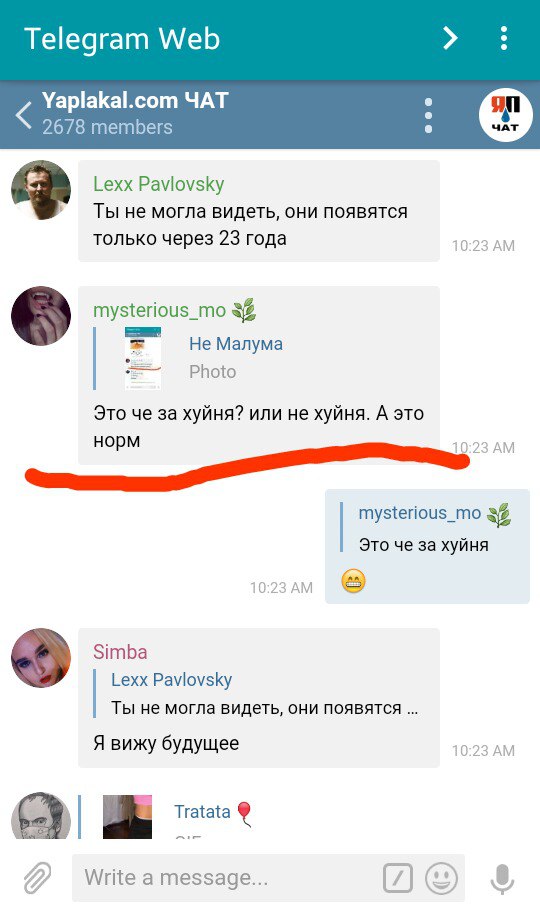Click Simba's profile avatar
Viewport: 540px width, 920px height.
tap(41, 658)
